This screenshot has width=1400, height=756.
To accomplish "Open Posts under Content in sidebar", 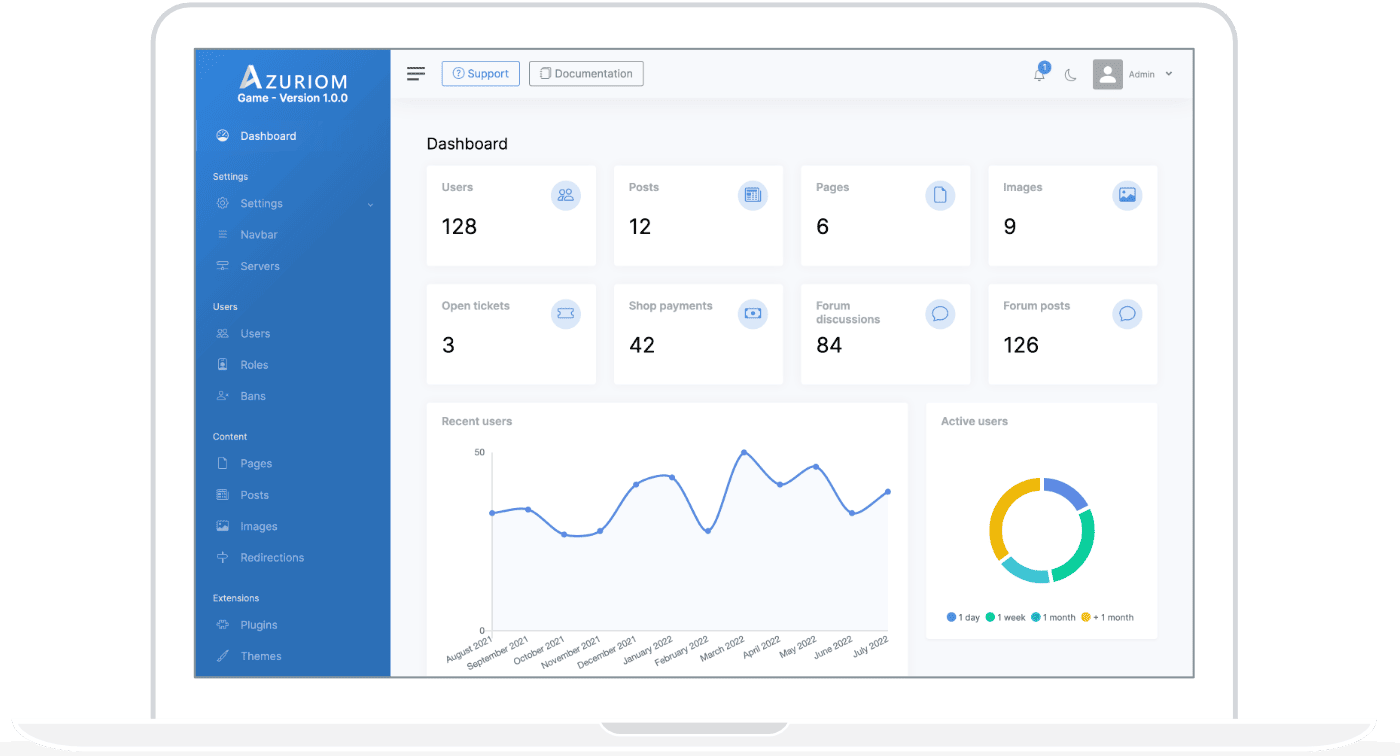I will coord(254,495).
